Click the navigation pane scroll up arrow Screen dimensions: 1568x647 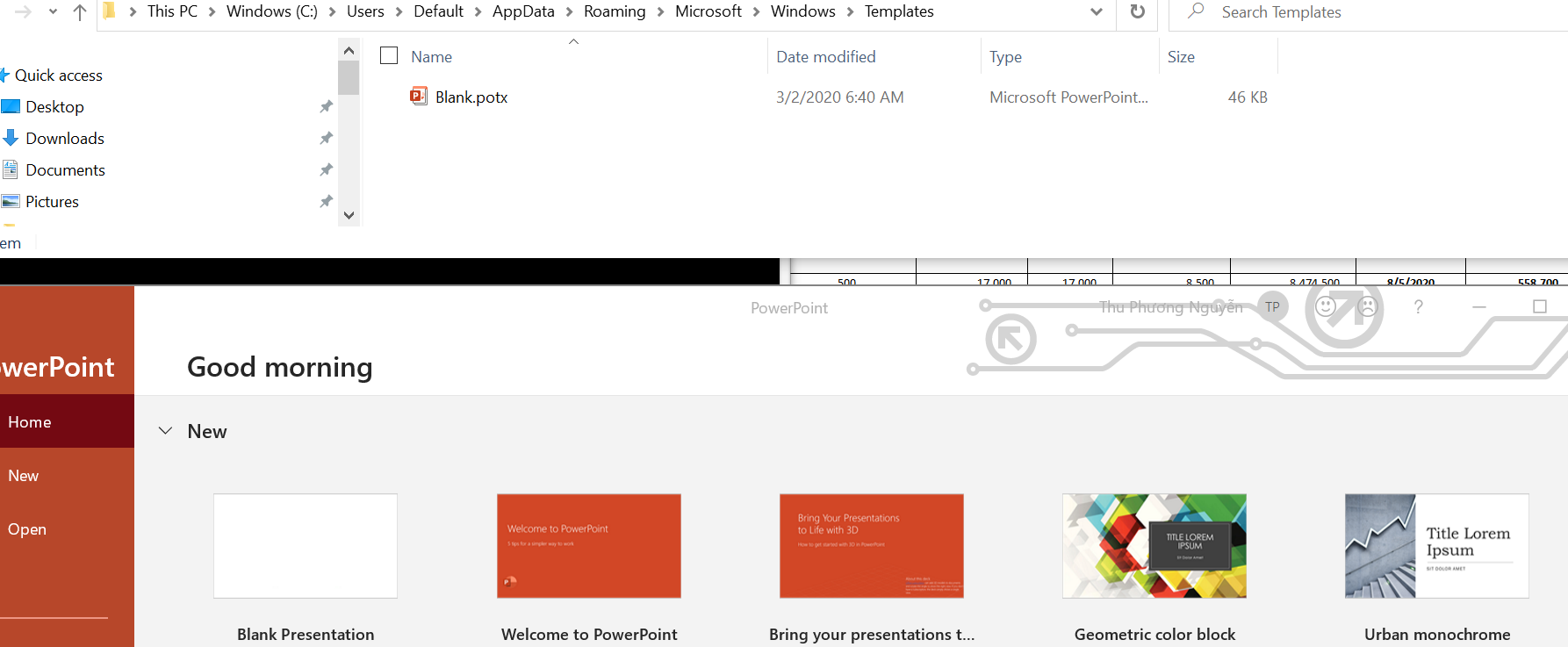click(x=349, y=50)
